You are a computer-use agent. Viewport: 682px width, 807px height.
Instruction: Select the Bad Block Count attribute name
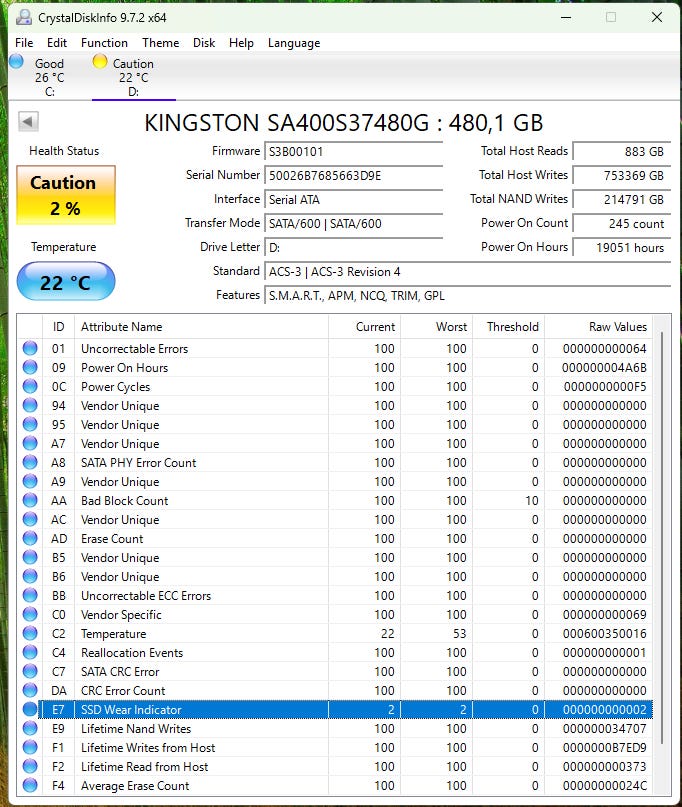coord(125,501)
